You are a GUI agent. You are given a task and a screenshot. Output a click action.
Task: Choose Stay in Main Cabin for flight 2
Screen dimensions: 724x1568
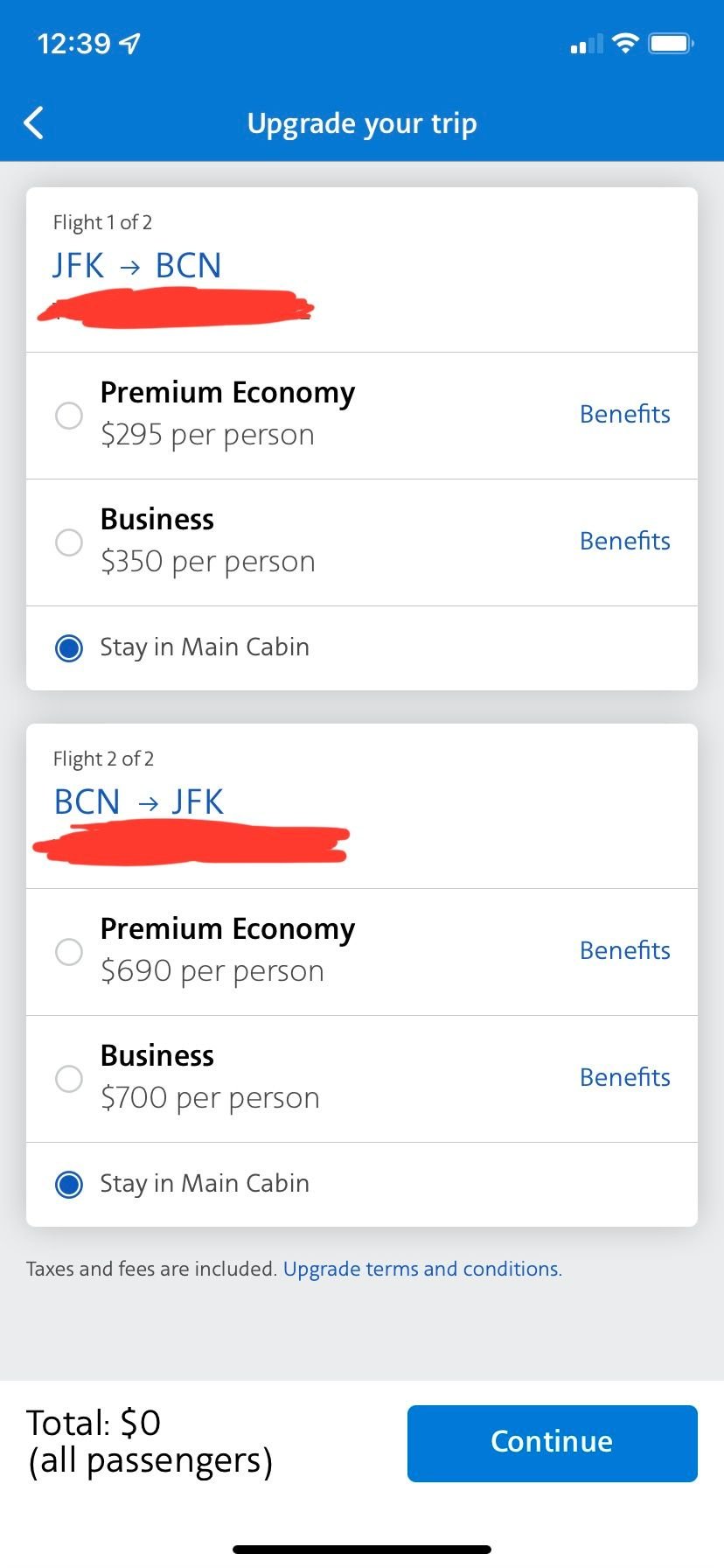coord(69,1184)
